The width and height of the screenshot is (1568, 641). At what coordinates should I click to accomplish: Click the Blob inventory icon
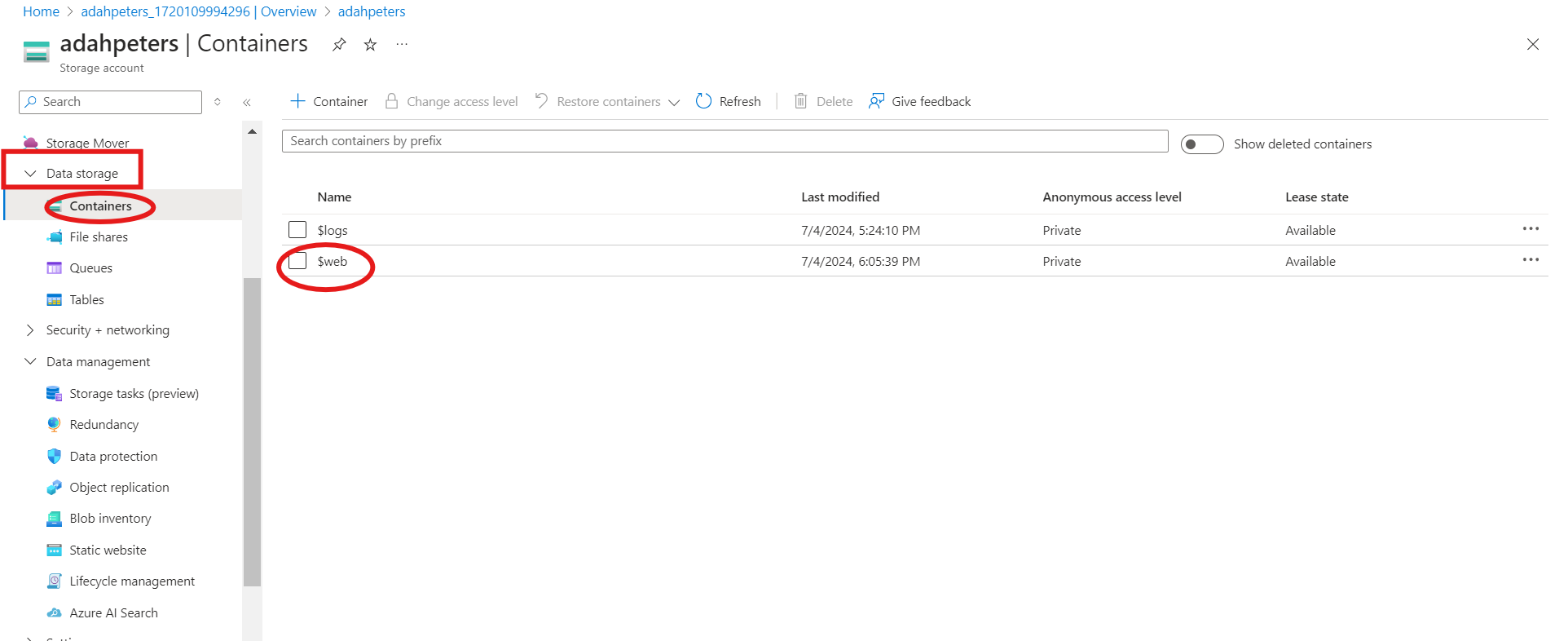point(54,519)
